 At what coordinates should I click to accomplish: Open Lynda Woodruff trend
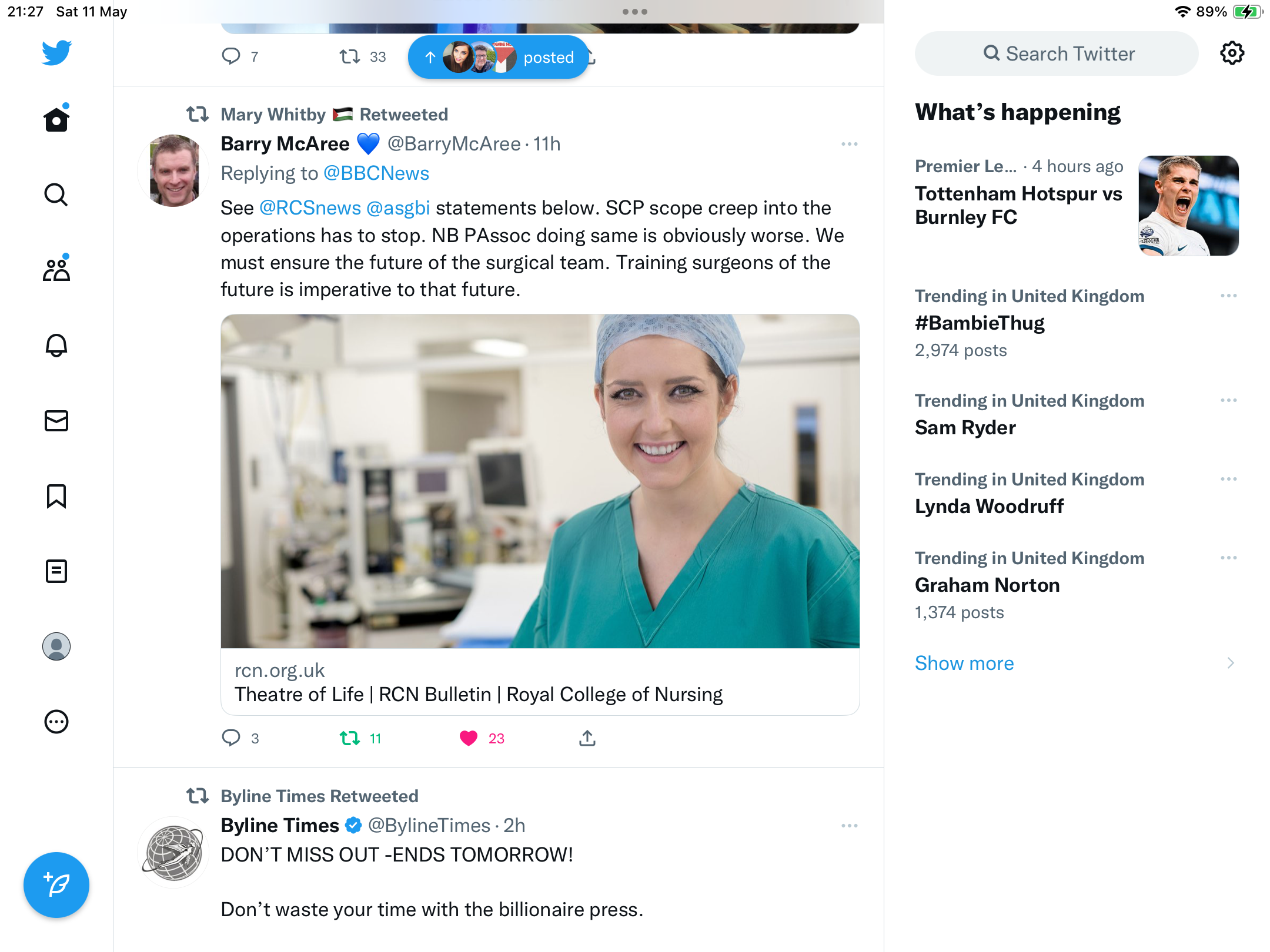(x=990, y=507)
